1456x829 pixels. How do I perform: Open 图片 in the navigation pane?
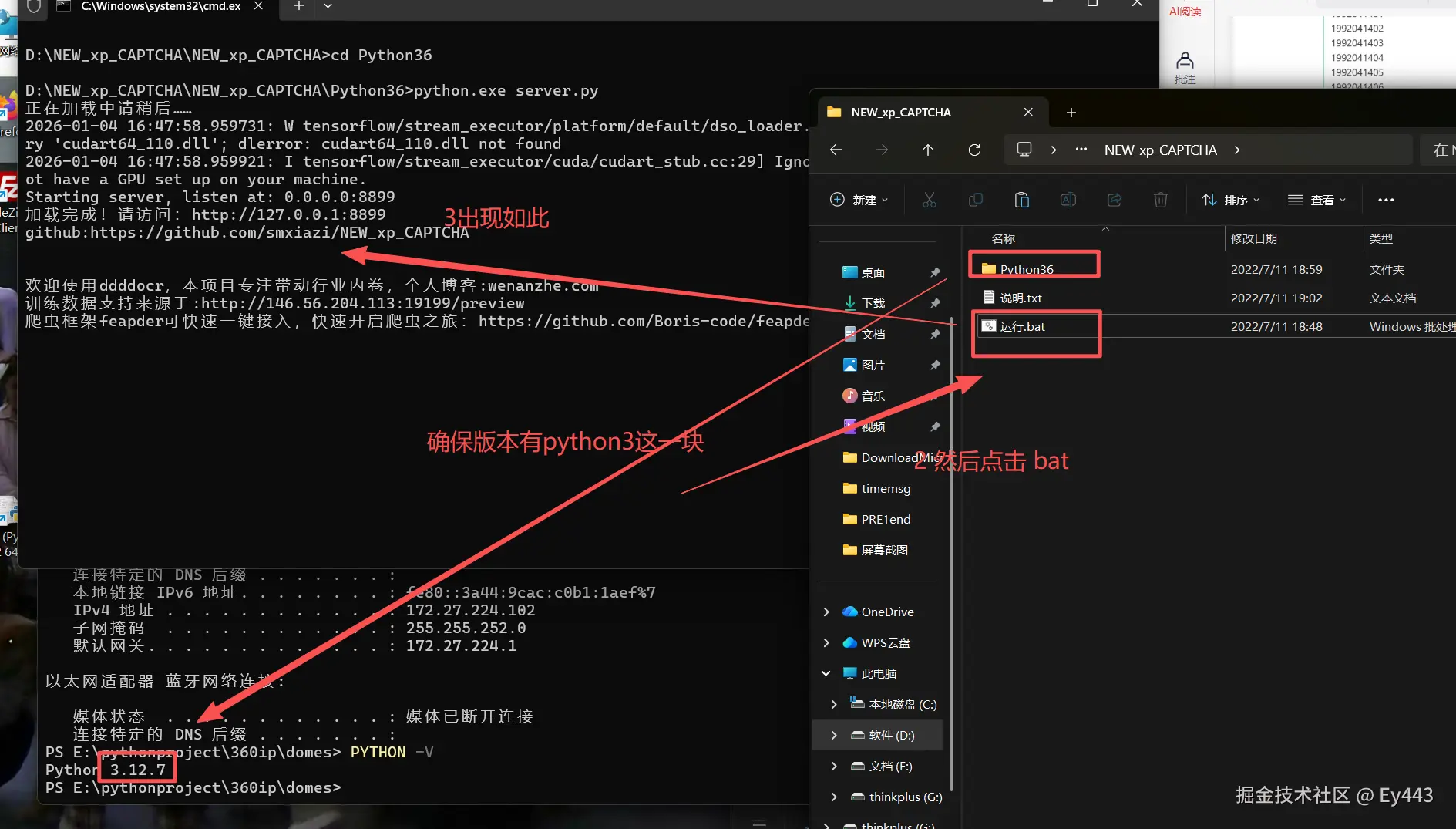[x=873, y=365]
